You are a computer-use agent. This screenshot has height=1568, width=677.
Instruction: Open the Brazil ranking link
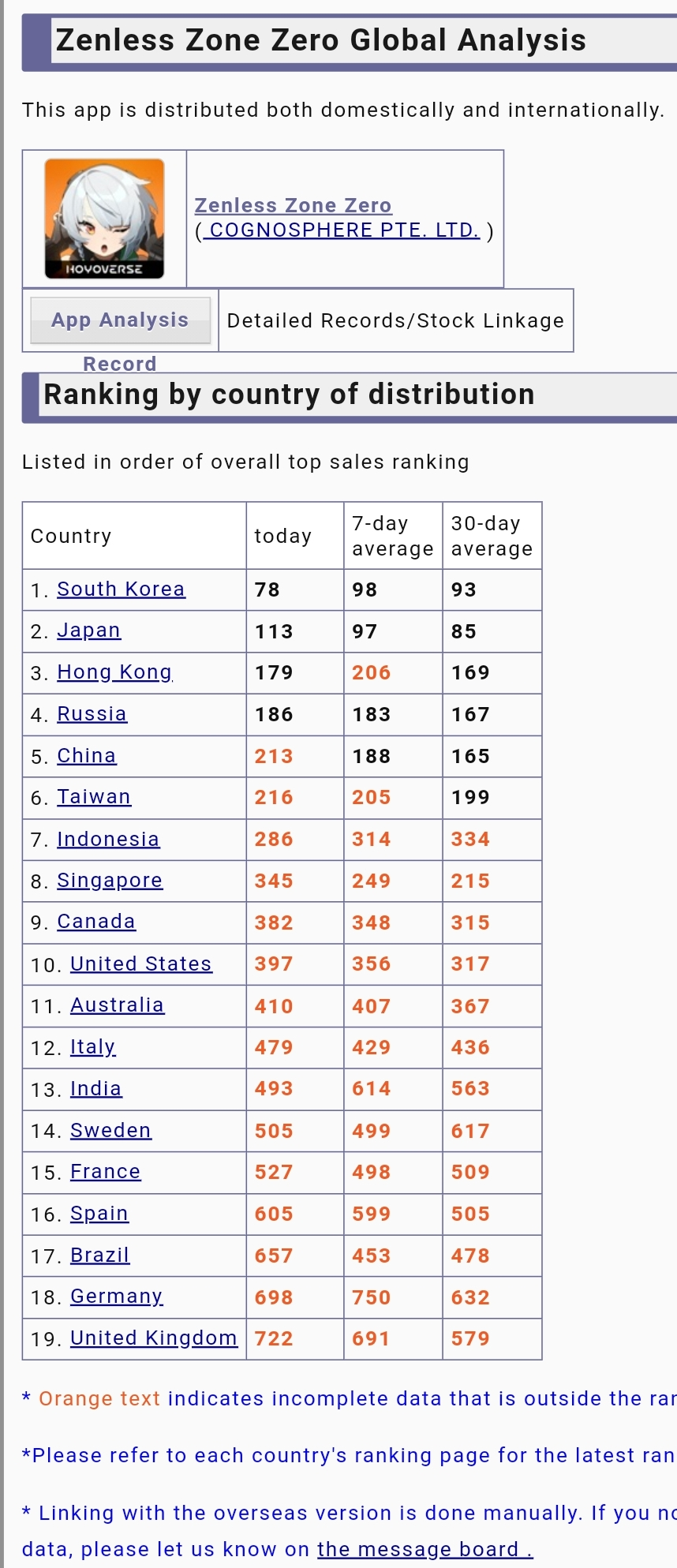99,1255
